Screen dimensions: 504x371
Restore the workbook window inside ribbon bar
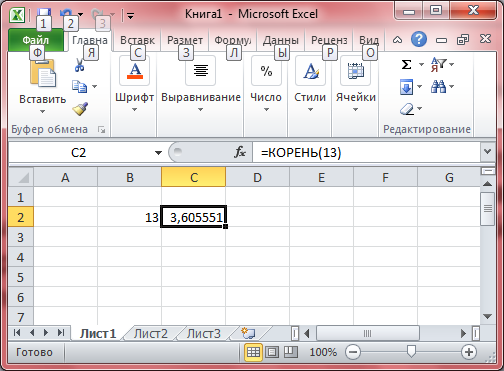coord(463,40)
